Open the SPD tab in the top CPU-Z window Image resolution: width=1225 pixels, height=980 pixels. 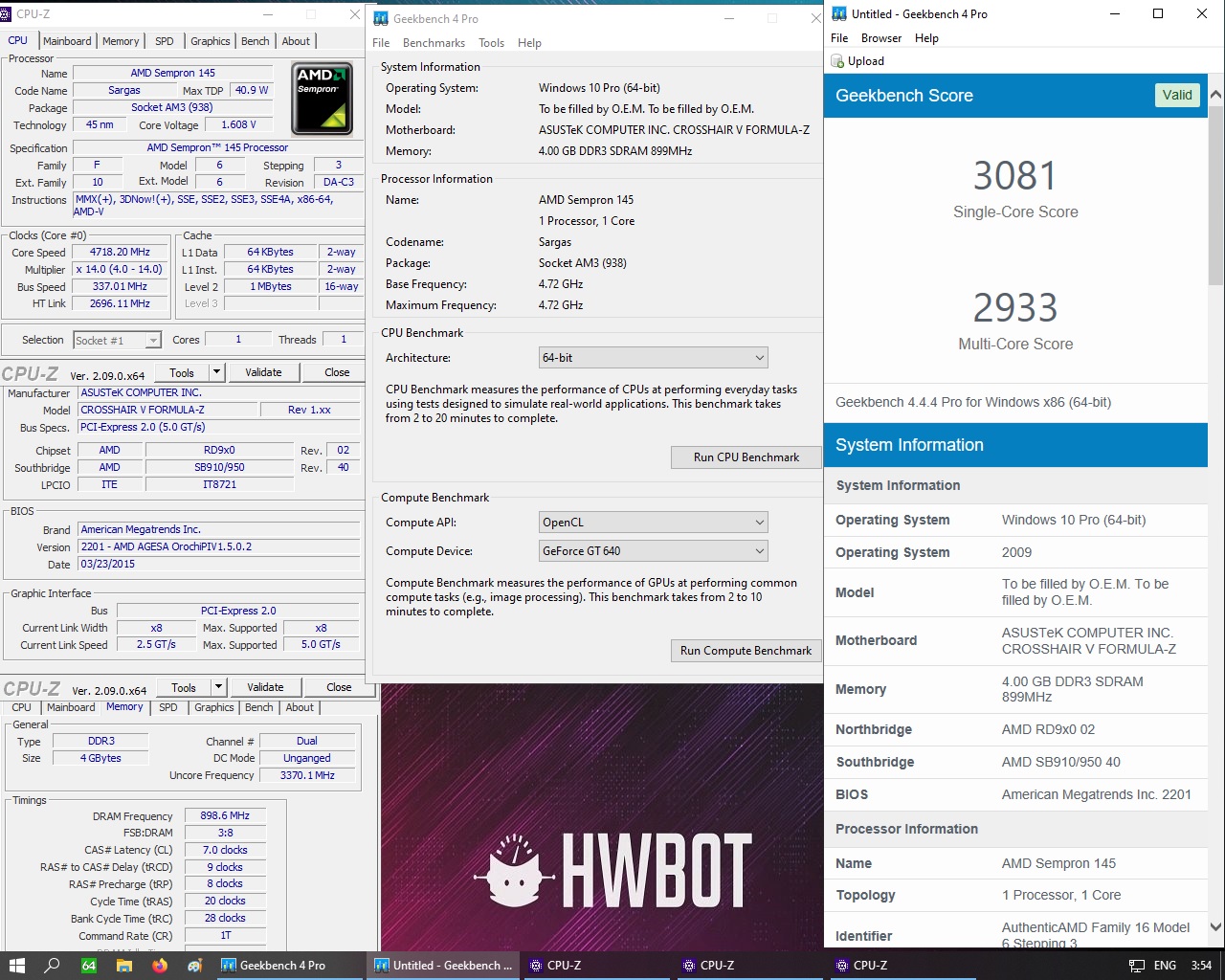tap(165, 41)
